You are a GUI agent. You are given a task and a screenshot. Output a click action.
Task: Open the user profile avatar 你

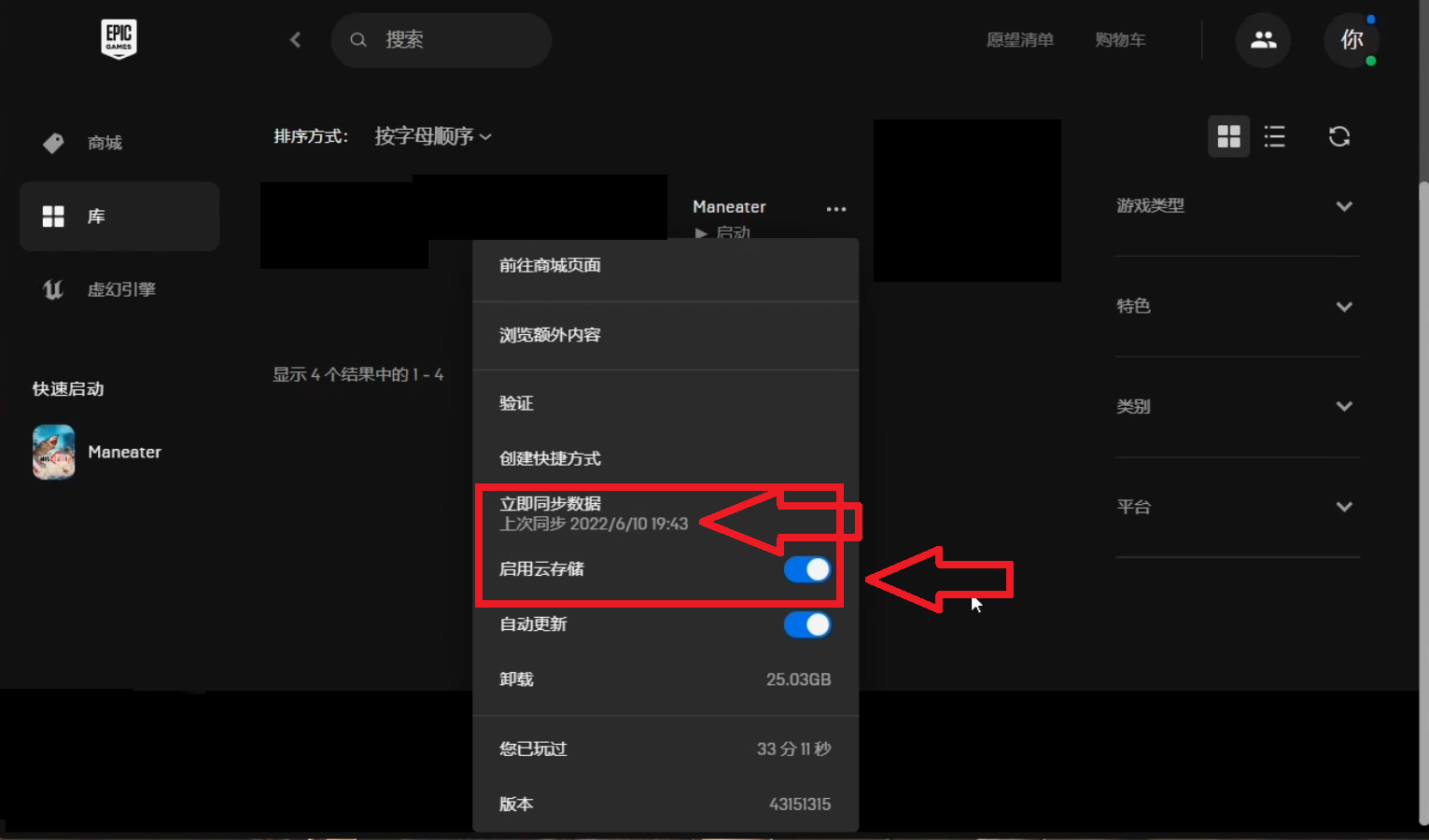1352,40
